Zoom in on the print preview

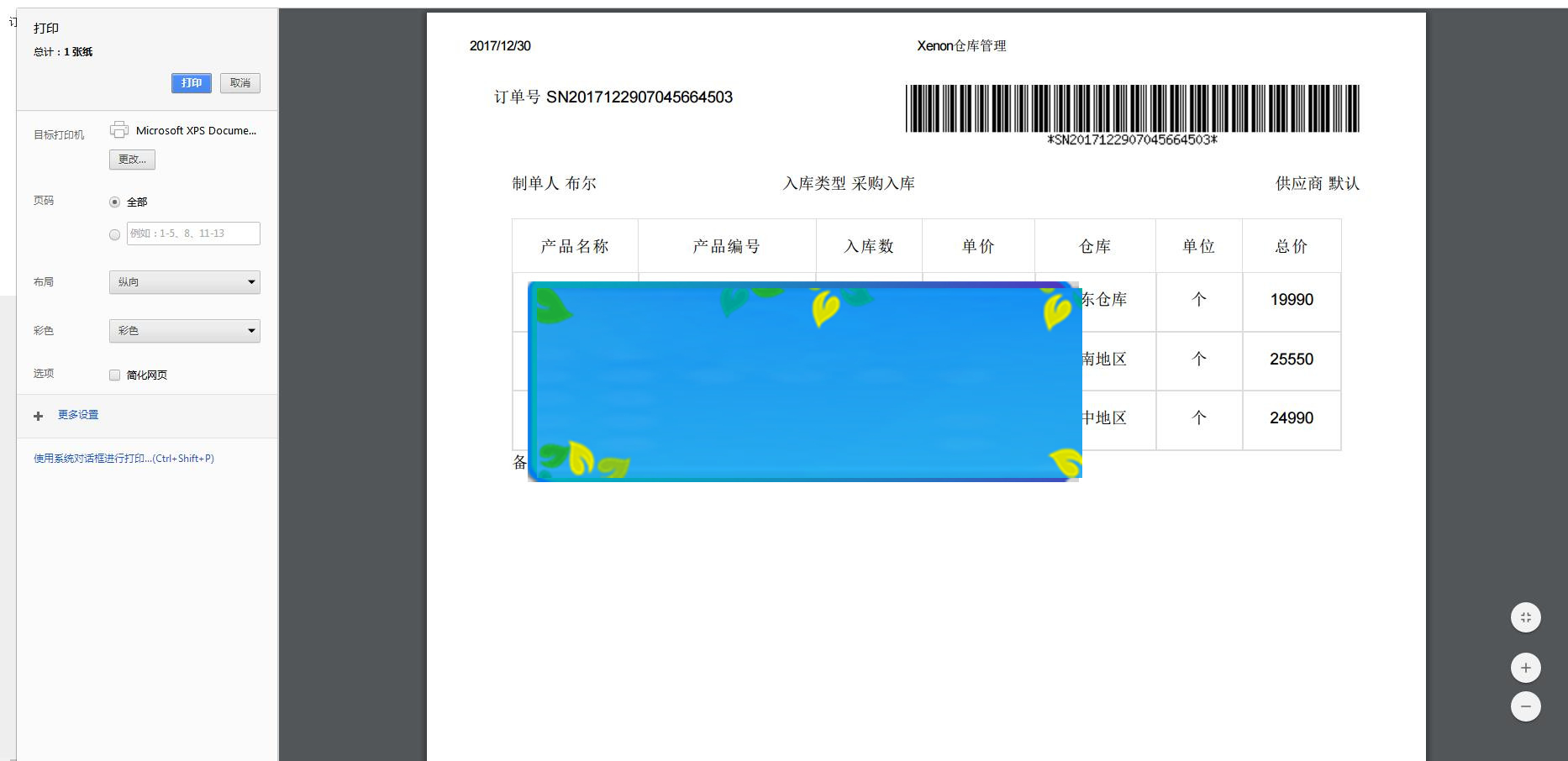tap(1526, 668)
